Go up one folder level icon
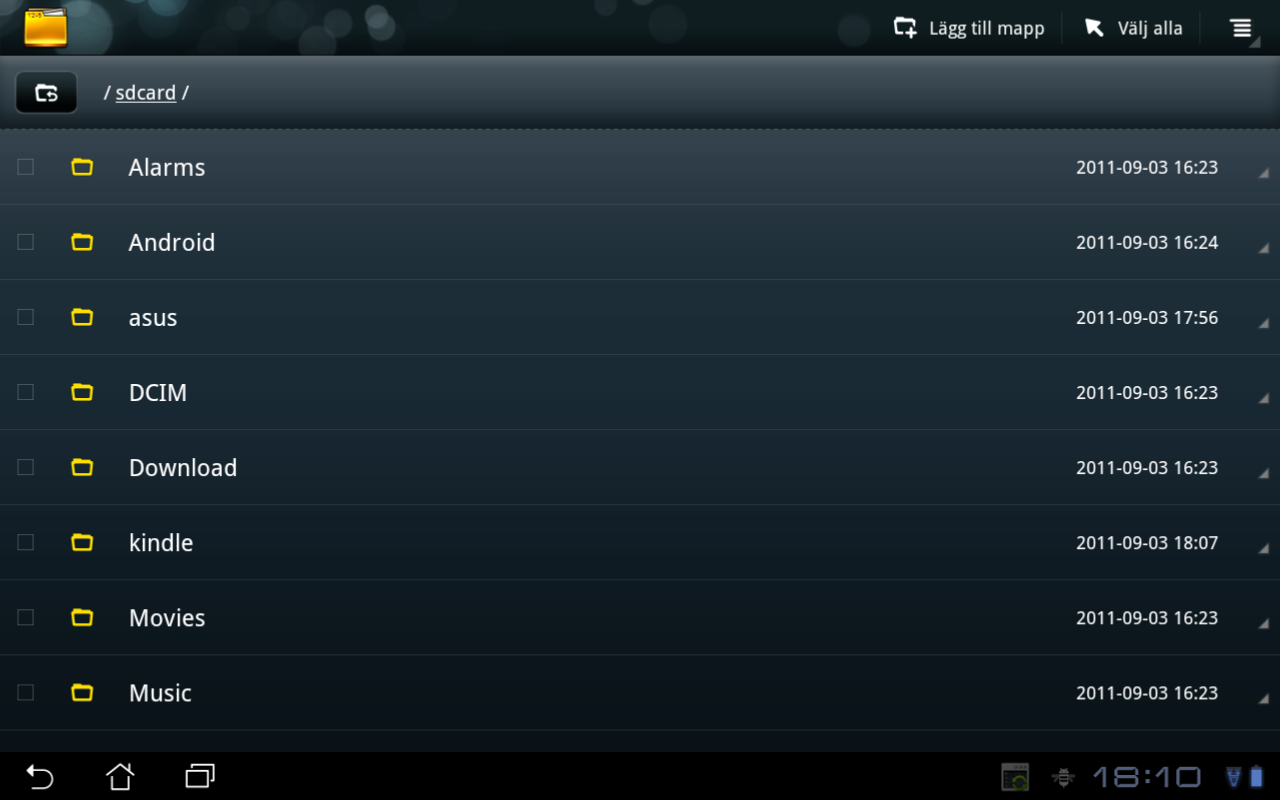The image size is (1280, 800). (x=46, y=93)
